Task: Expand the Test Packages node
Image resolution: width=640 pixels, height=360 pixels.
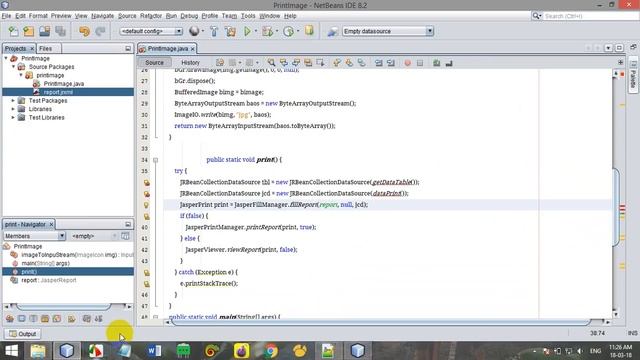Action: pos(13,100)
